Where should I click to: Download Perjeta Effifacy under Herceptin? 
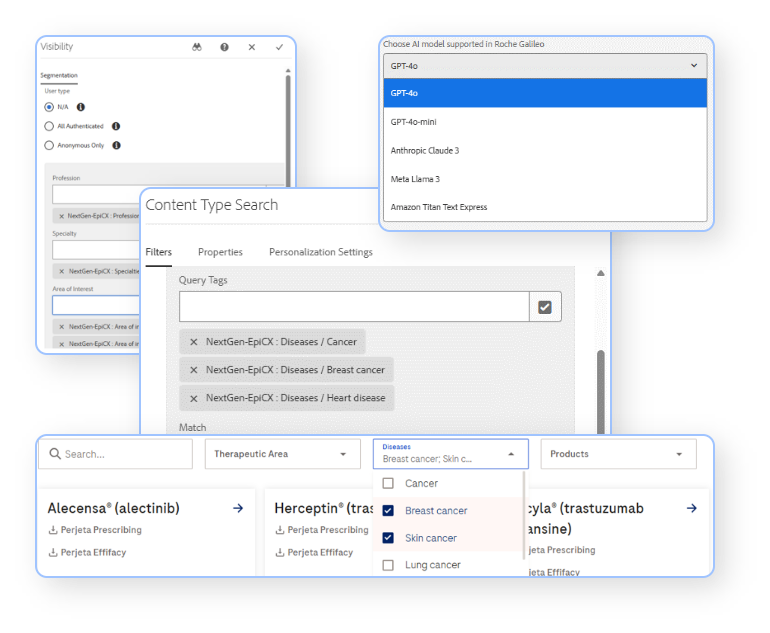coord(314,552)
